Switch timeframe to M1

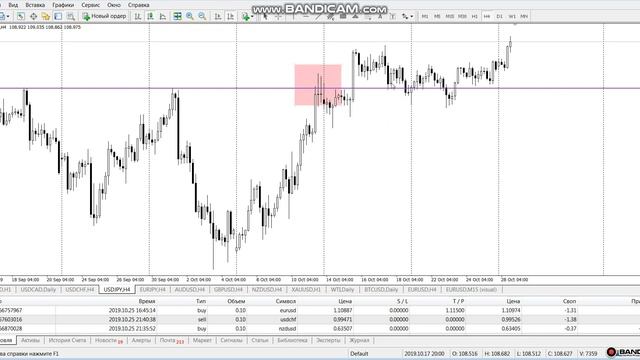425,16
